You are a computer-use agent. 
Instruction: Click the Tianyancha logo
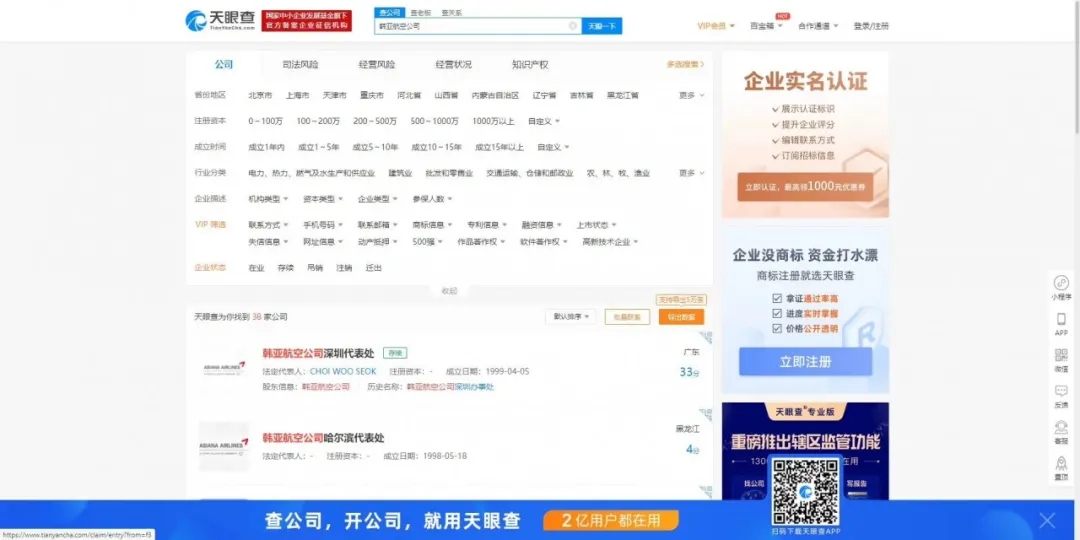(220, 21)
